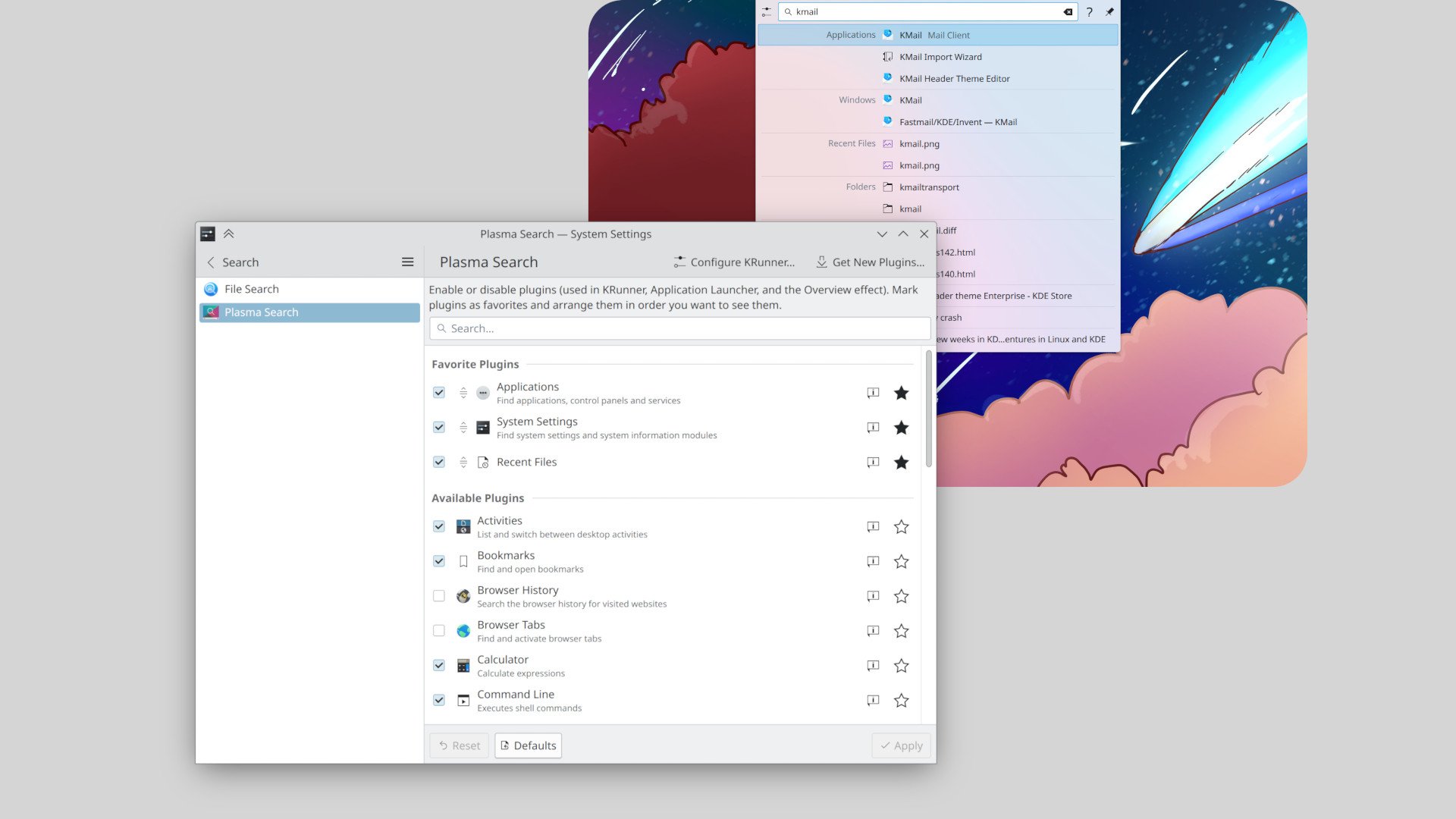Open the KDE Store theme Enterprise result

(1028, 297)
